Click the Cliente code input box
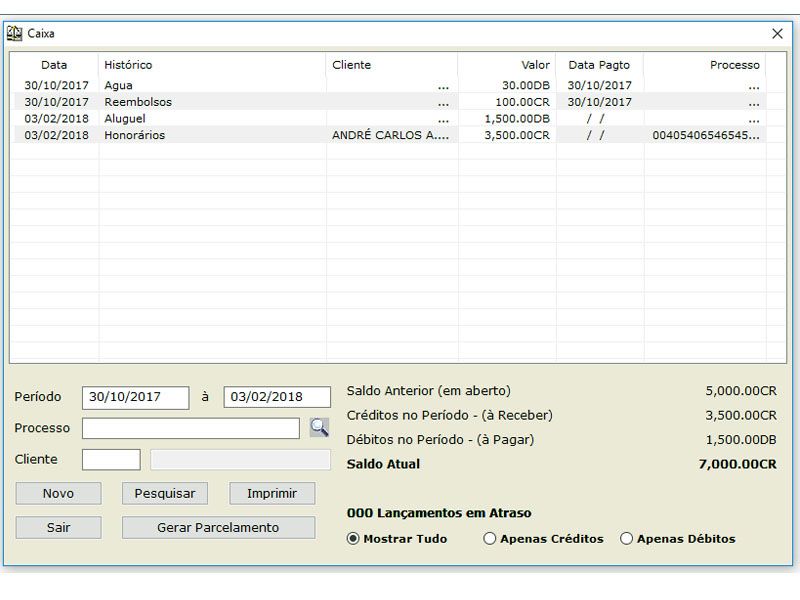Viewport: 800px width, 600px height. pos(111,460)
